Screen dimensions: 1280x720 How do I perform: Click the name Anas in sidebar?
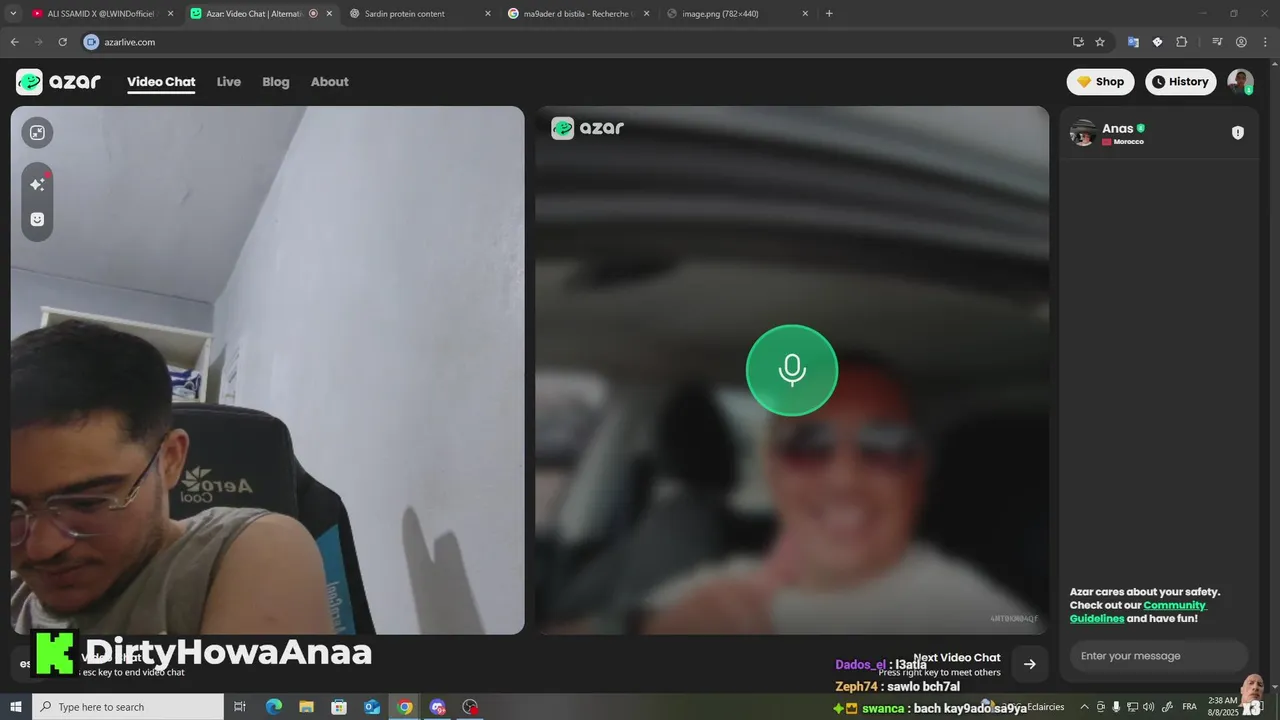[1117, 128]
